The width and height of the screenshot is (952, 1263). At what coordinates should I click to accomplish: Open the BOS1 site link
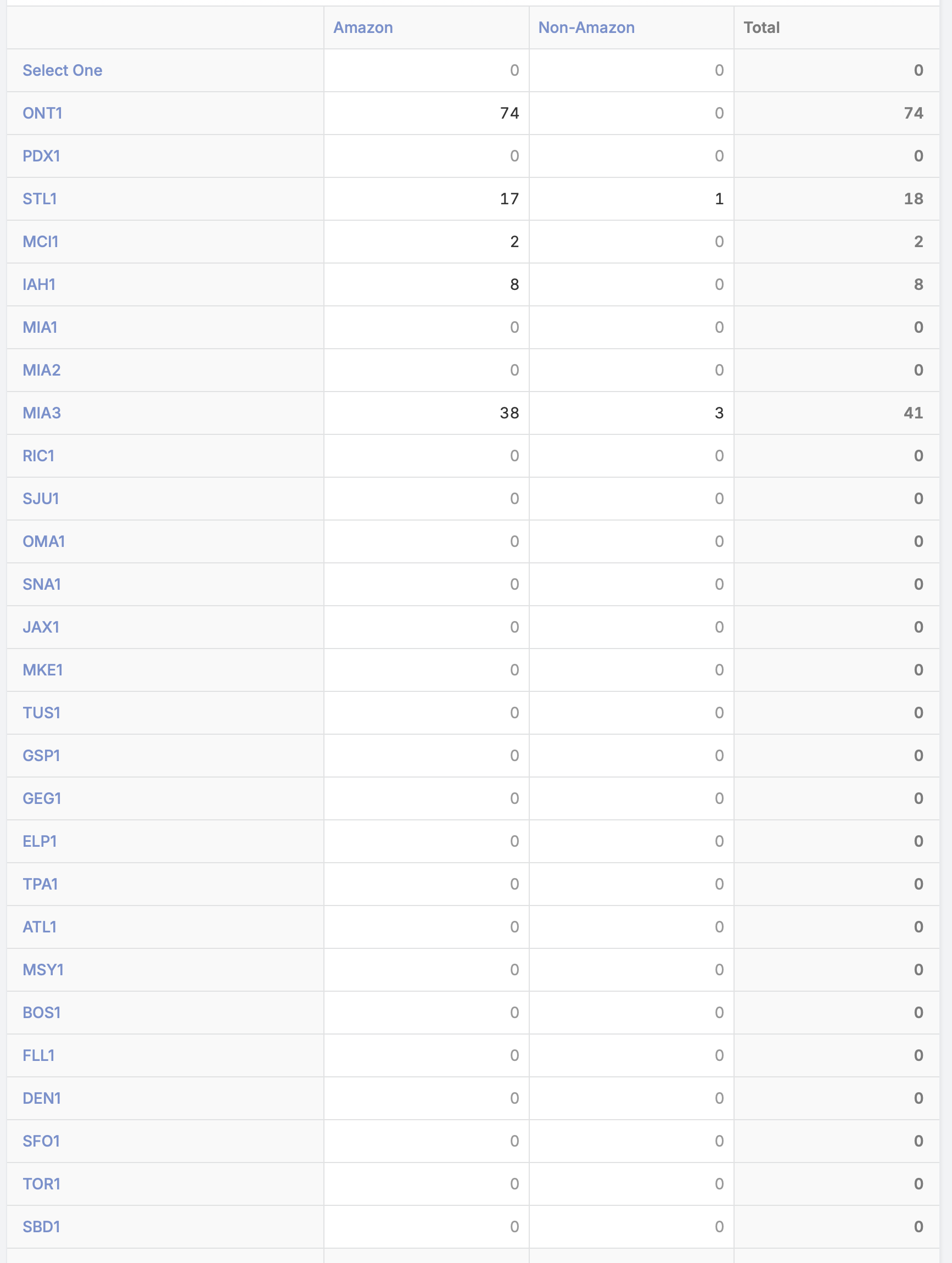coord(41,1013)
